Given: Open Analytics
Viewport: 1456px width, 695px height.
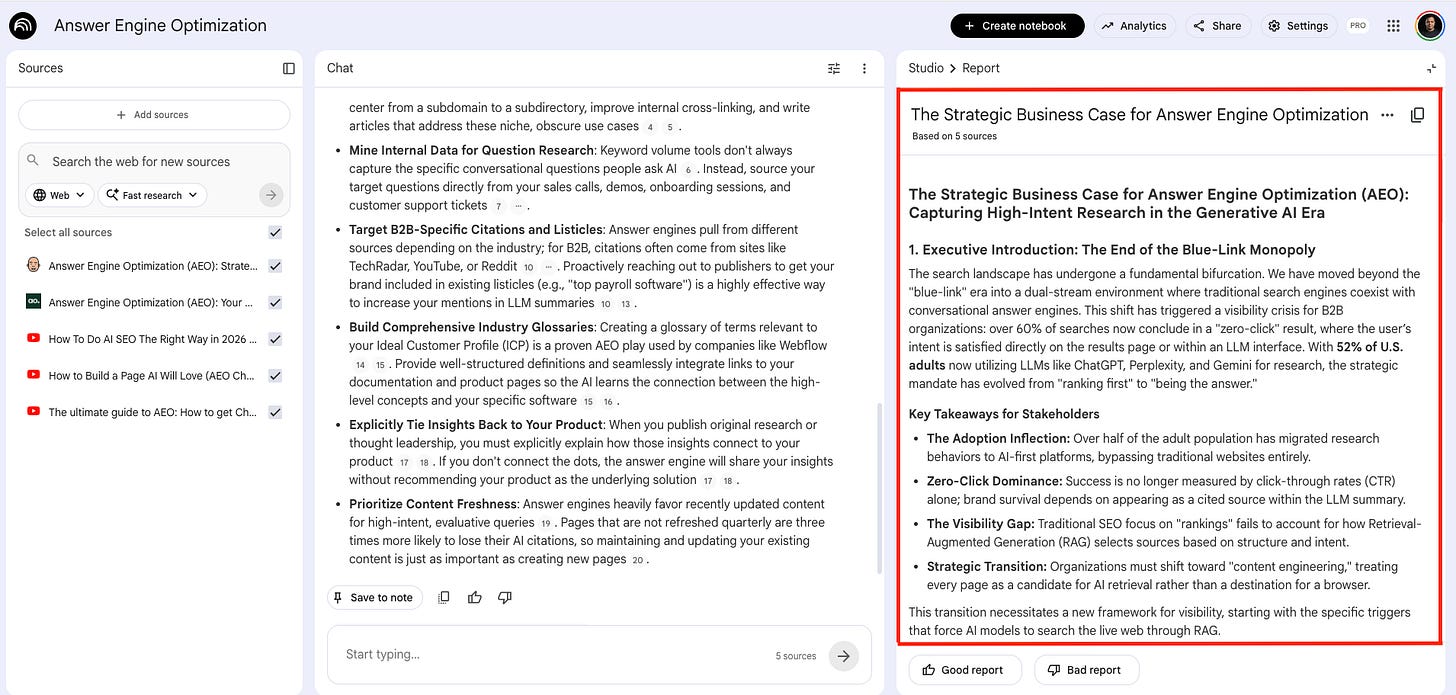Looking at the screenshot, I should [x=1134, y=26].
